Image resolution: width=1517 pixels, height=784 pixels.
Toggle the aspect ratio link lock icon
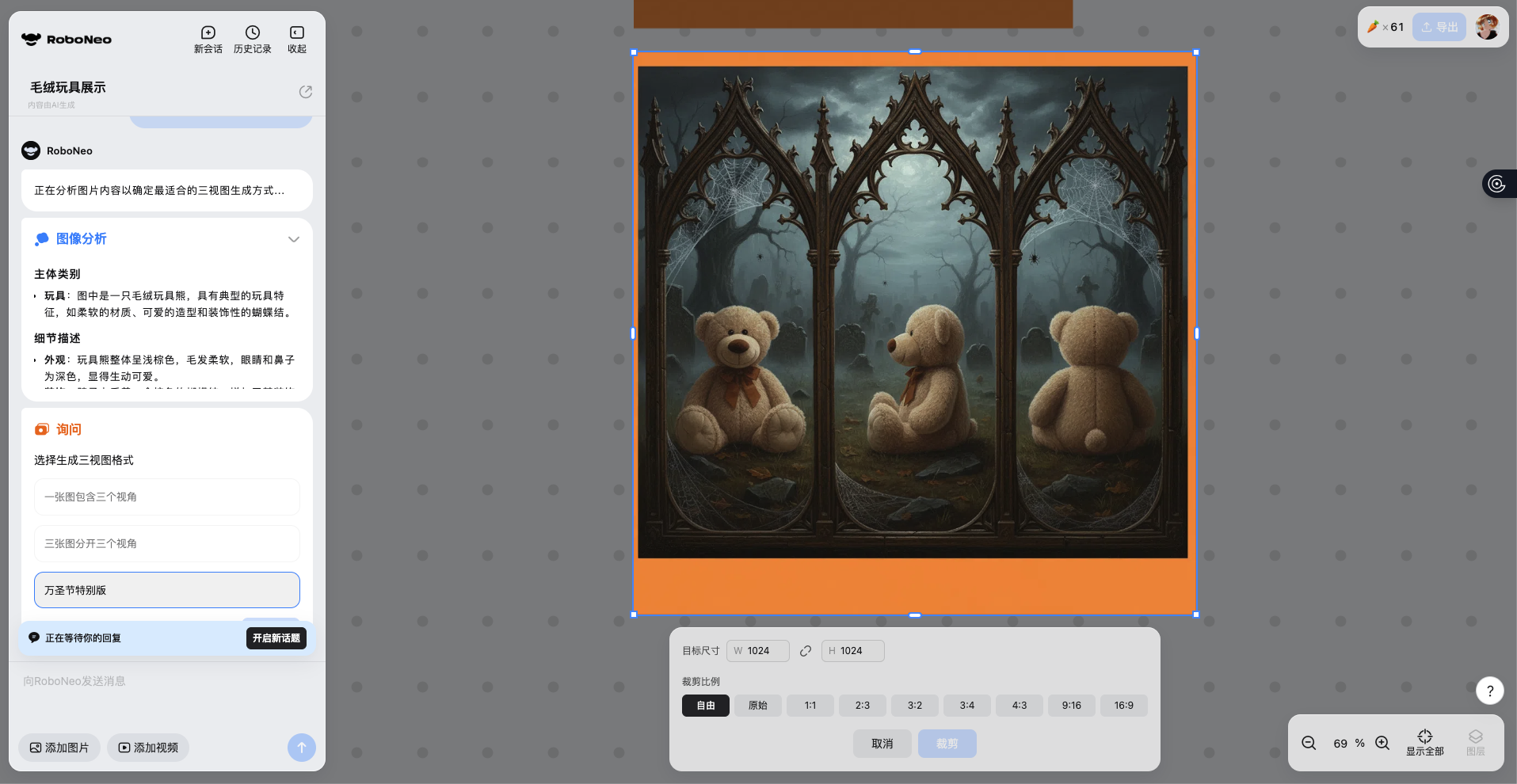point(806,651)
